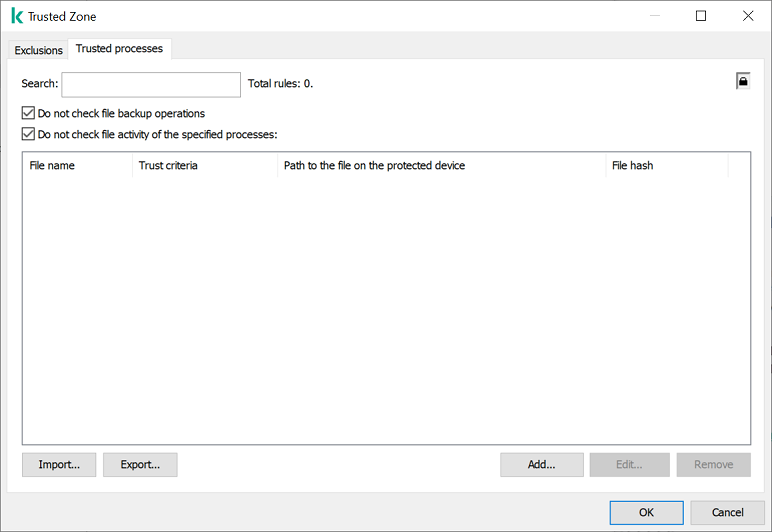Click the Kaspersky logo in the title bar
Viewport: 772px width, 532px height.
coord(16,16)
